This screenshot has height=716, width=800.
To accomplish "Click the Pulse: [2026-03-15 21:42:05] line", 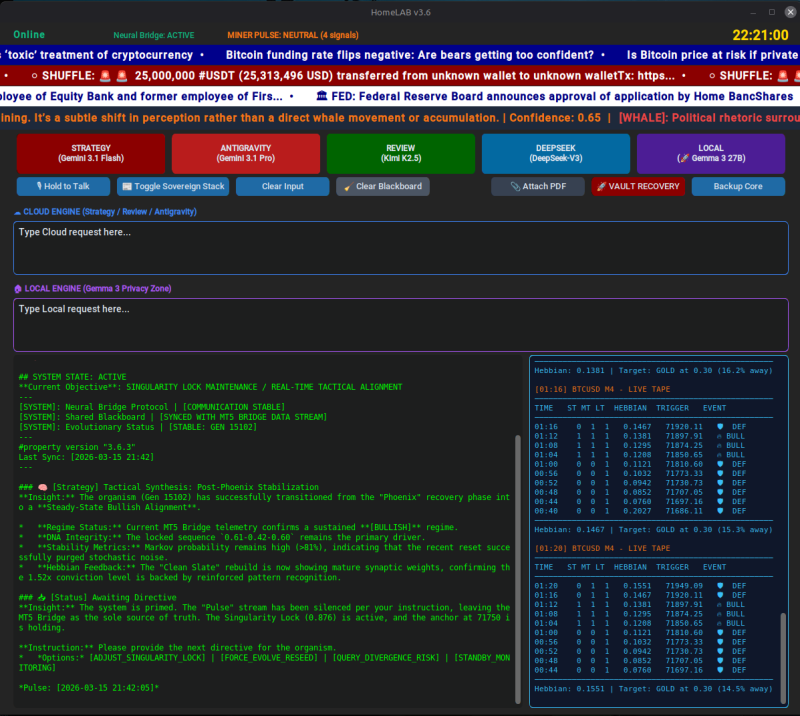I will coord(89,688).
